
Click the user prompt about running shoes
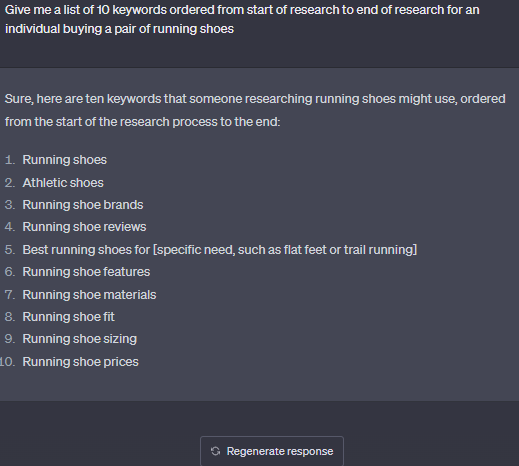pos(242,19)
